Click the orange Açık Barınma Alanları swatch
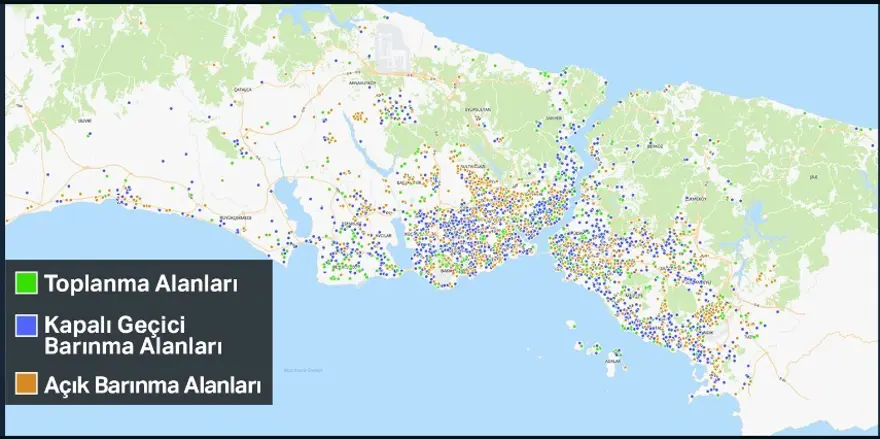The image size is (880, 439). tap(27, 384)
